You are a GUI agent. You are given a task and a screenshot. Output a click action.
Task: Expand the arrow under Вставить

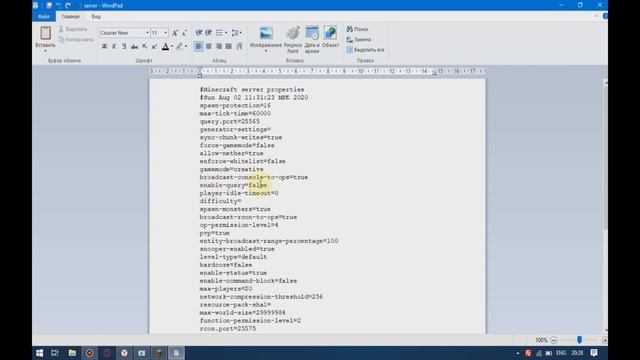pyautogui.click(x=45, y=51)
